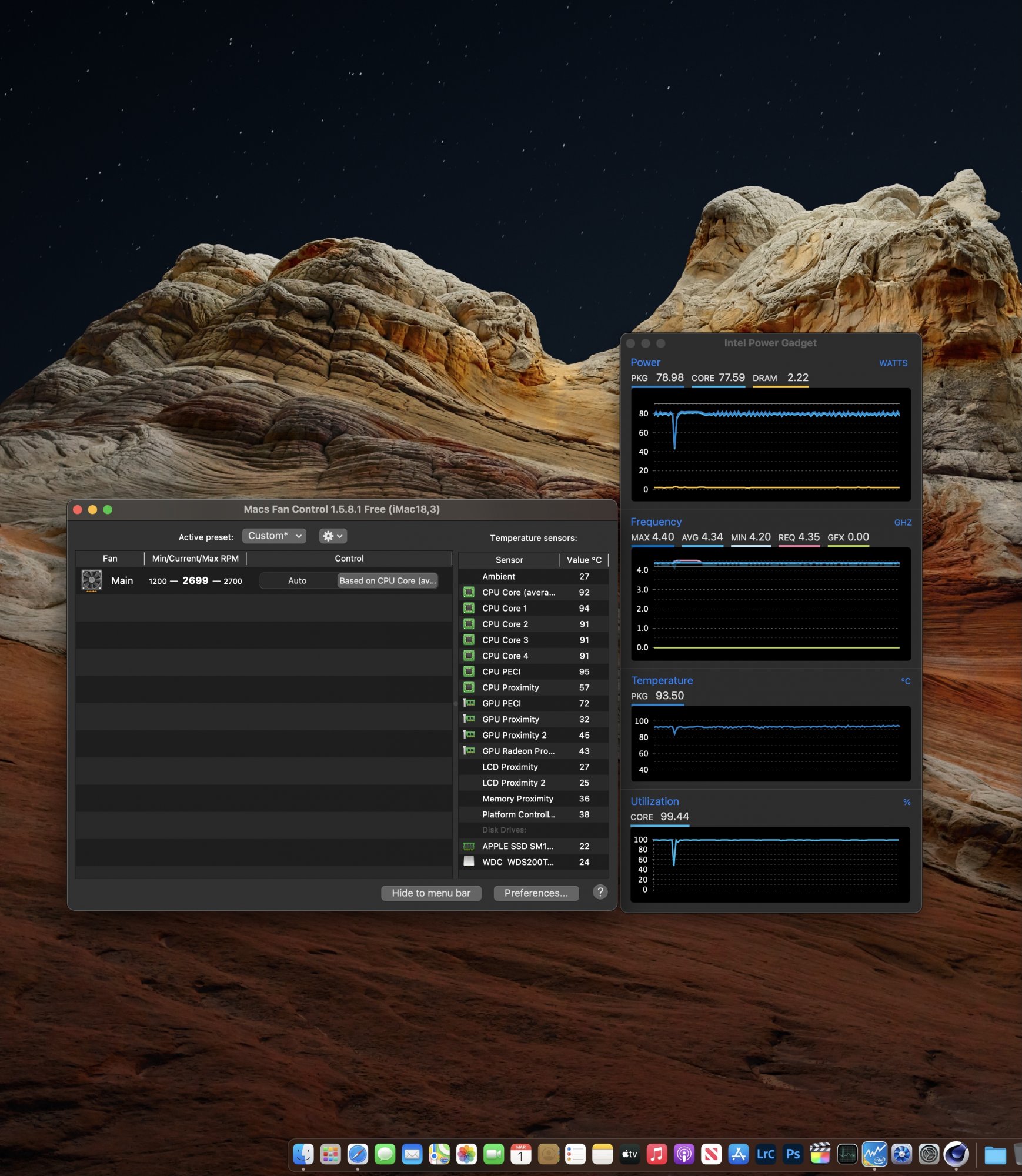Select the CPU PECI sensor row

[x=534, y=671]
